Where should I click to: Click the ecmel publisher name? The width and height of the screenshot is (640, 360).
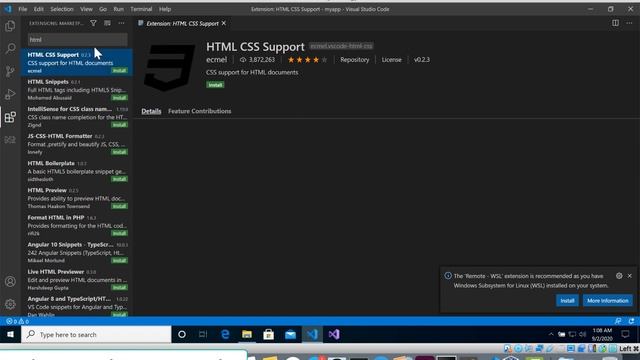click(x=216, y=60)
